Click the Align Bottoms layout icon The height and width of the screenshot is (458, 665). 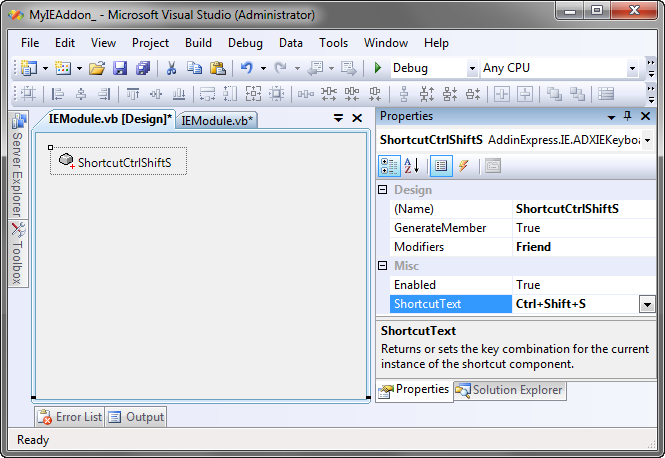tap(179, 94)
